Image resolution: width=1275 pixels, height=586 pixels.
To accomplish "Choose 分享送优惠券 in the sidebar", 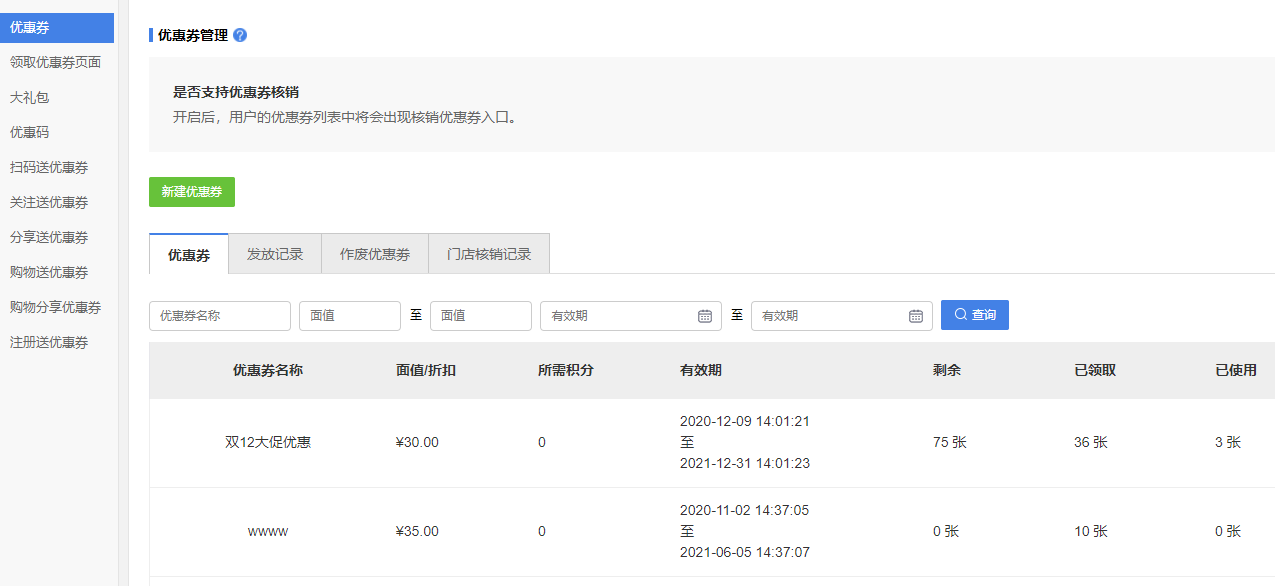I will tap(49, 237).
